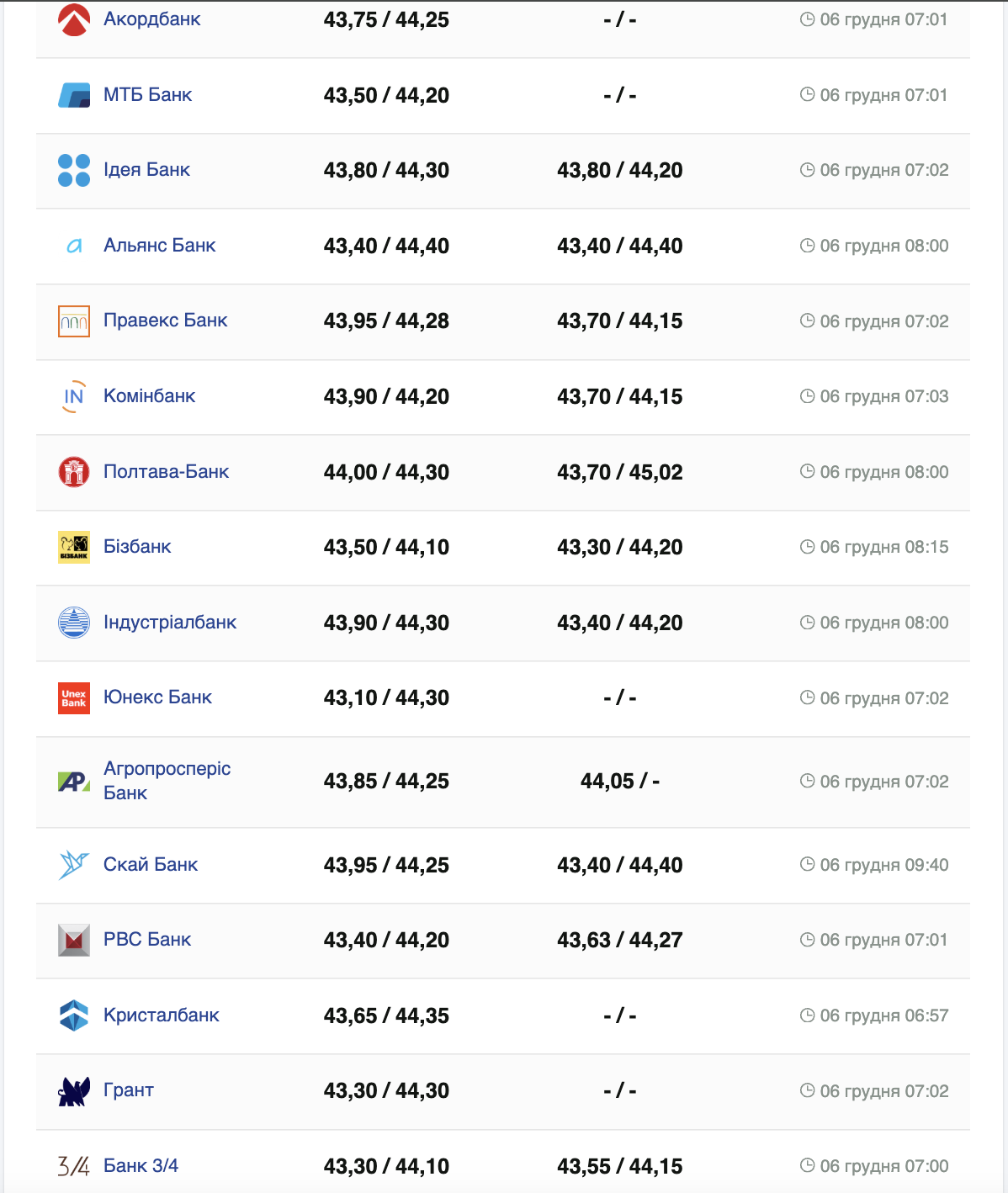
Task: Click the Бізбанк yellow logo icon
Action: pos(74,547)
